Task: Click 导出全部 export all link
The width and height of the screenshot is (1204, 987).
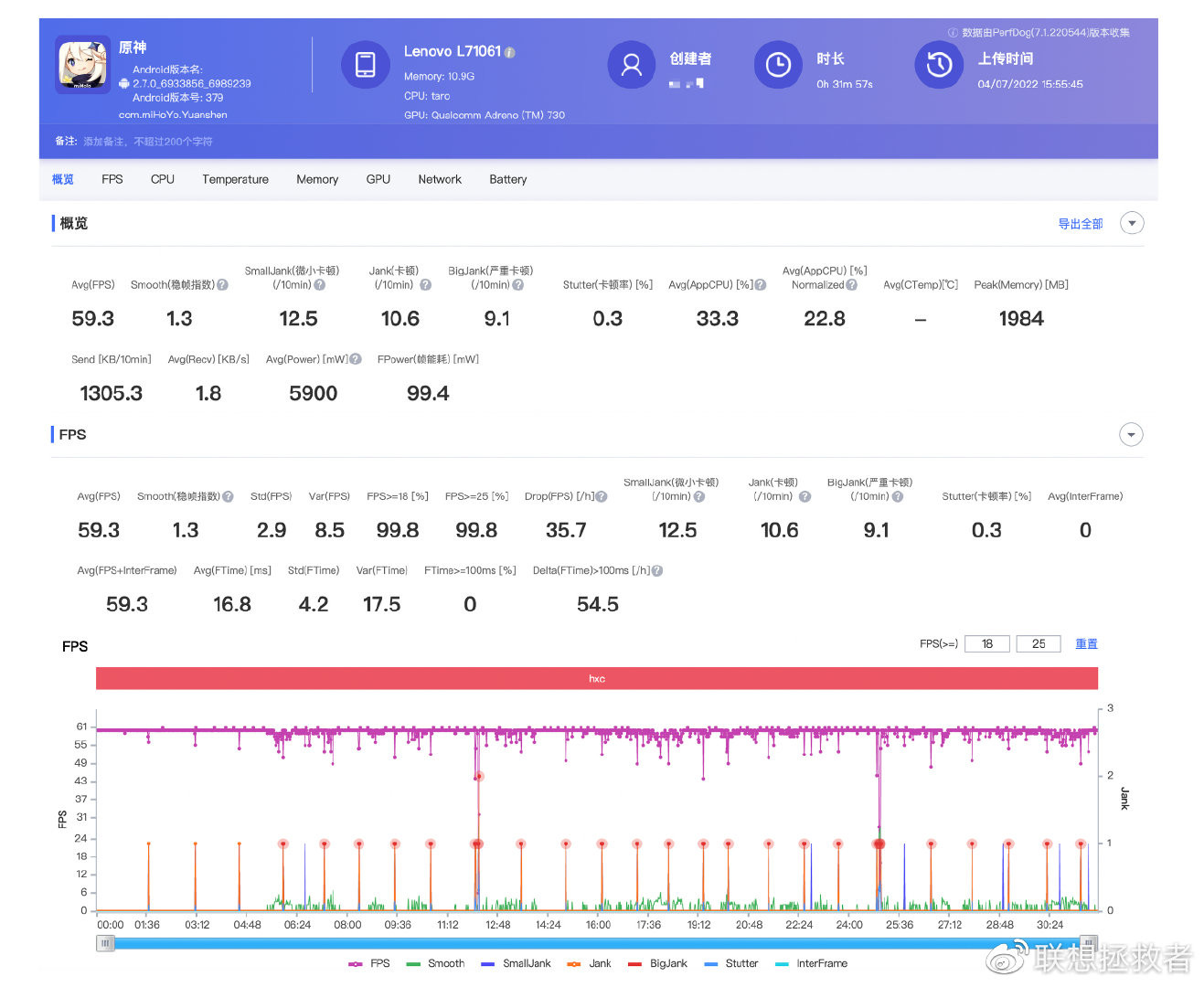Action: pyautogui.click(x=1081, y=224)
